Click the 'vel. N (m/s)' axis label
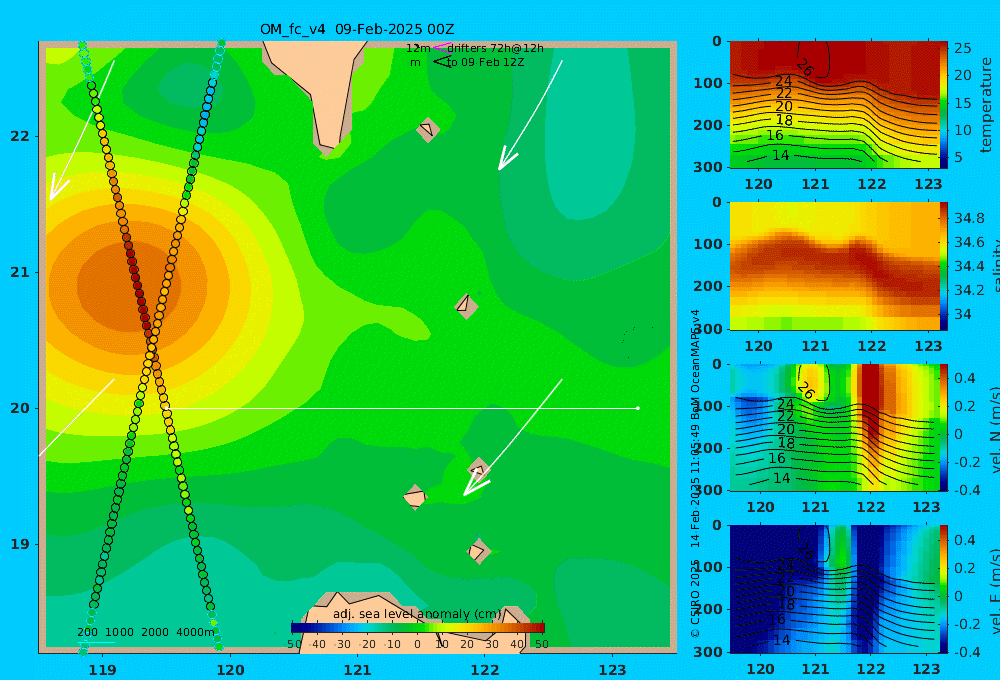Screen dimensions: 1000x680 point(996,429)
